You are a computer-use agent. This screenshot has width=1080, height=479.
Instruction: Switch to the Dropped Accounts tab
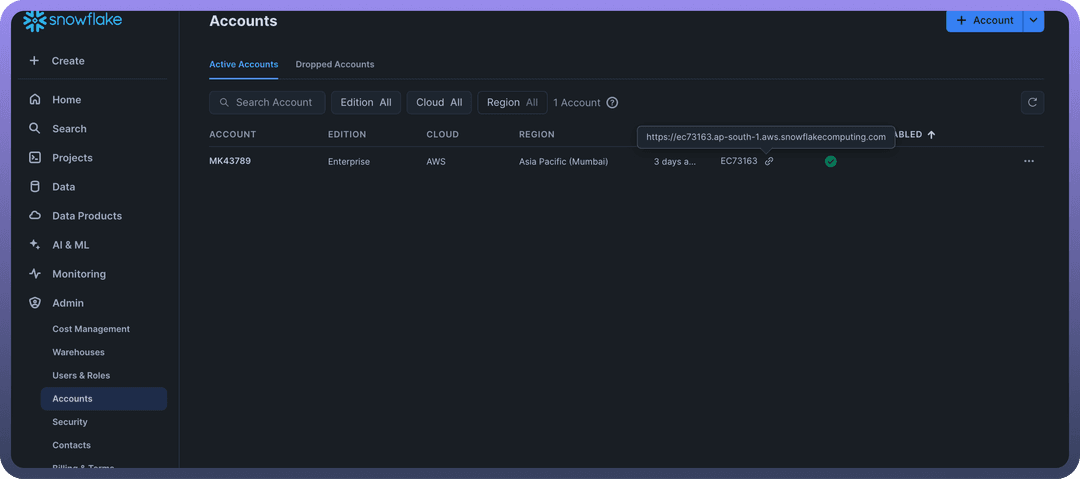[x=335, y=64]
